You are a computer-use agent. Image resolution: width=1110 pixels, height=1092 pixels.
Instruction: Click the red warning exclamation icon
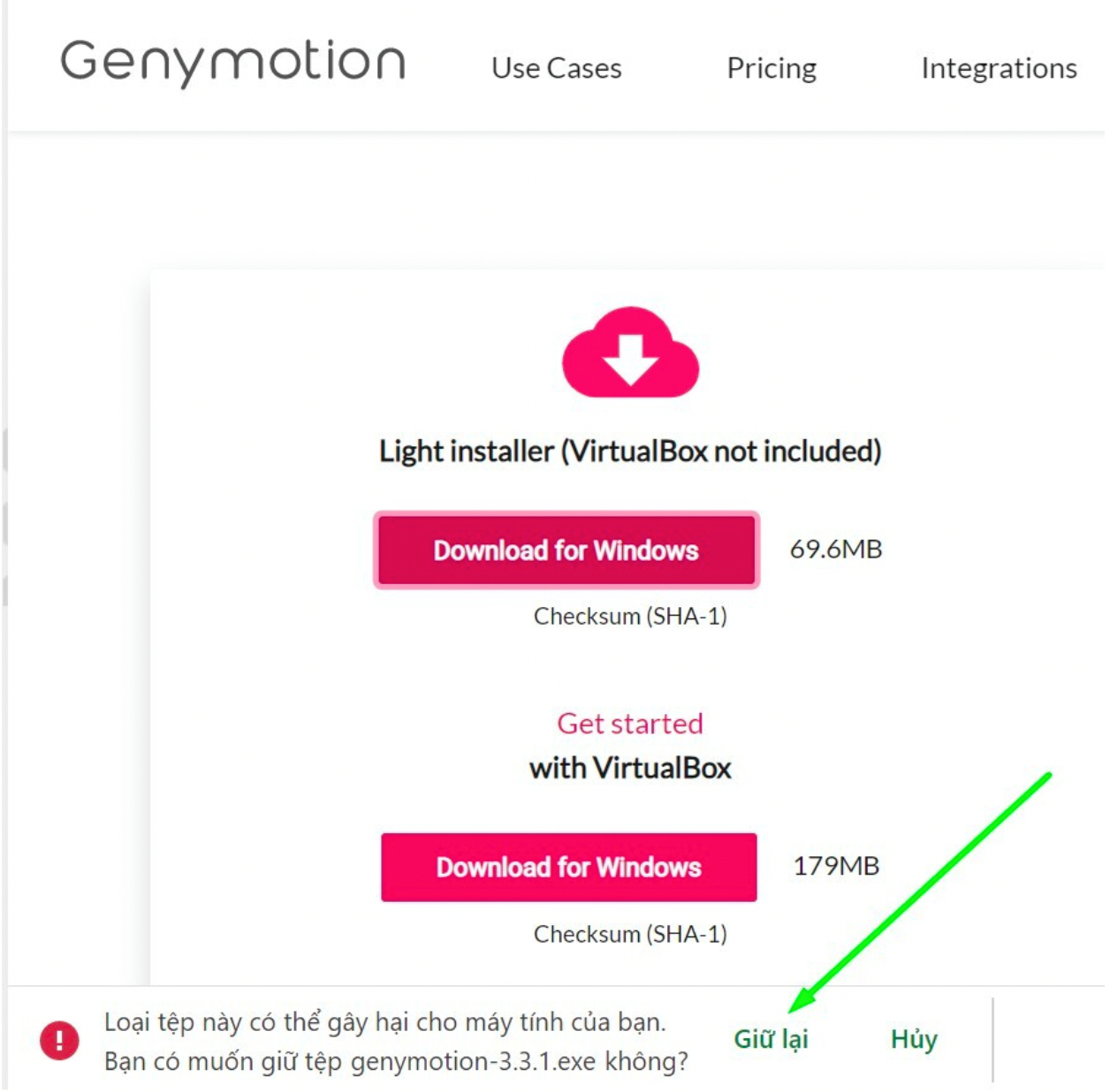pos(59,1040)
